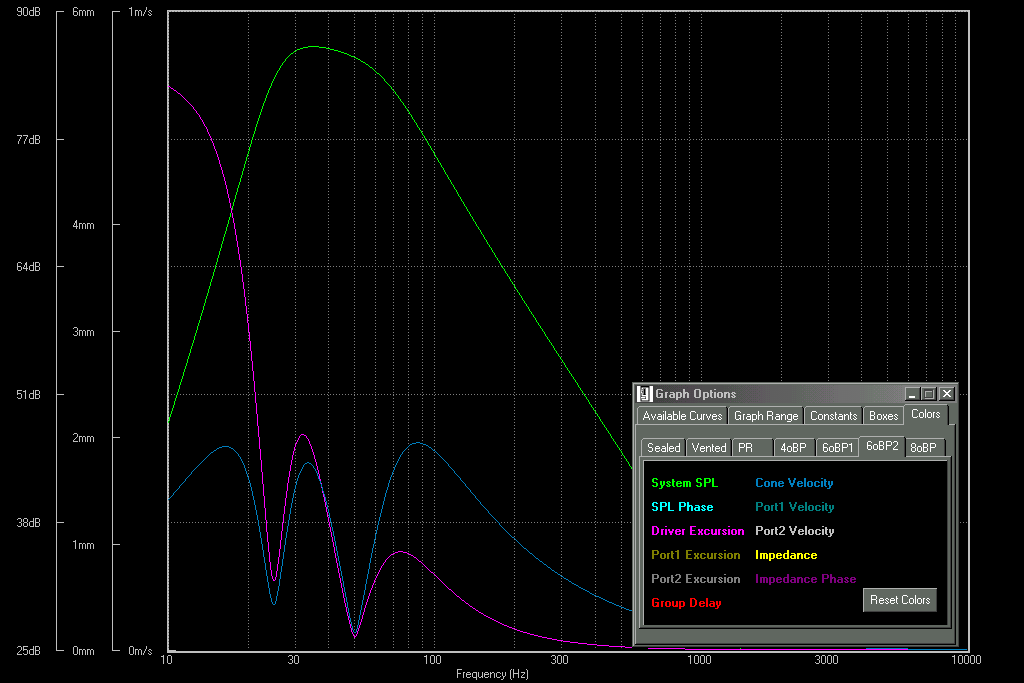This screenshot has height=683, width=1024.
Task: Click the Frequency (Hz) axis label
Action: pos(492,674)
